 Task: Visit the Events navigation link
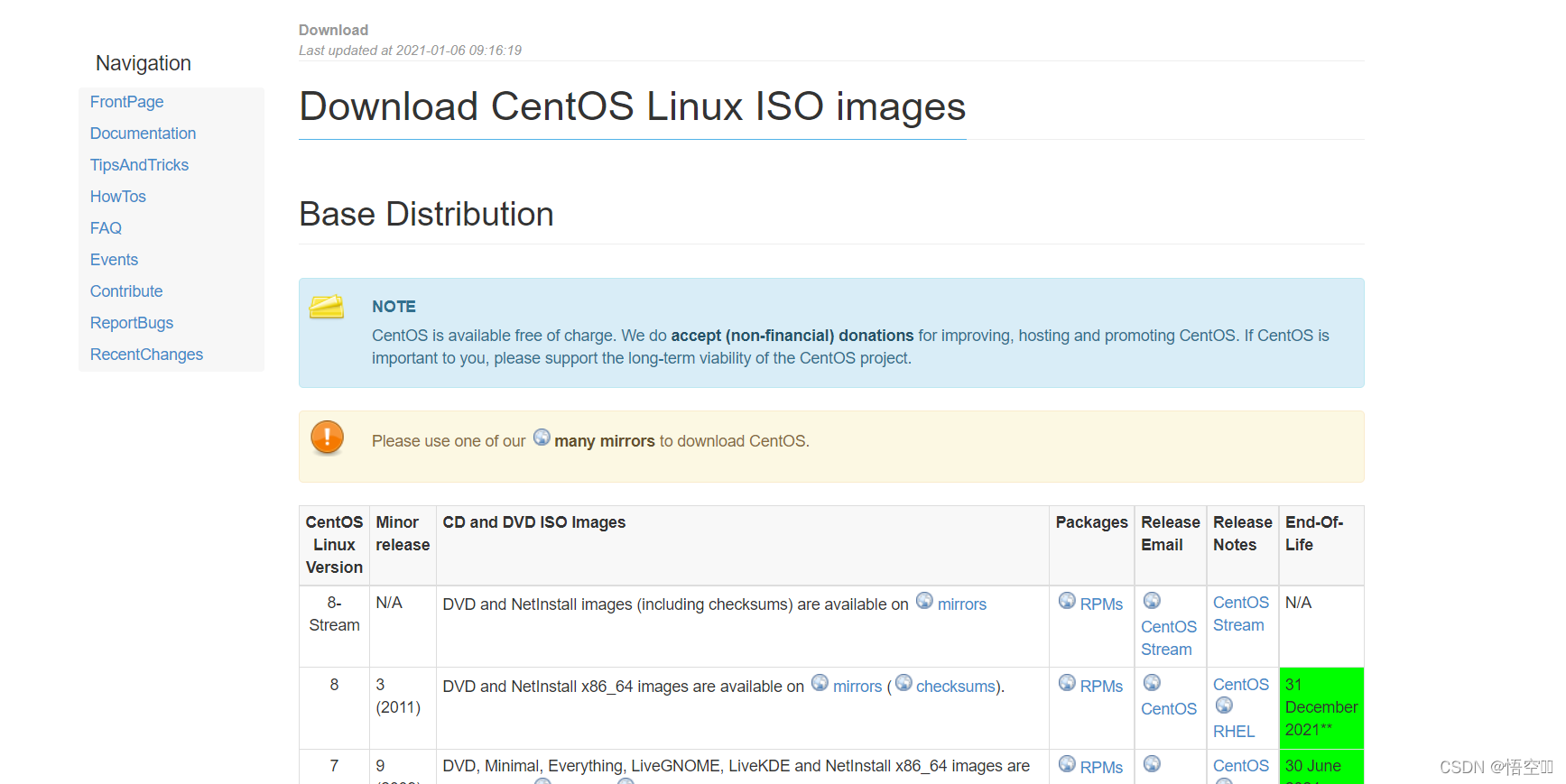point(114,260)
